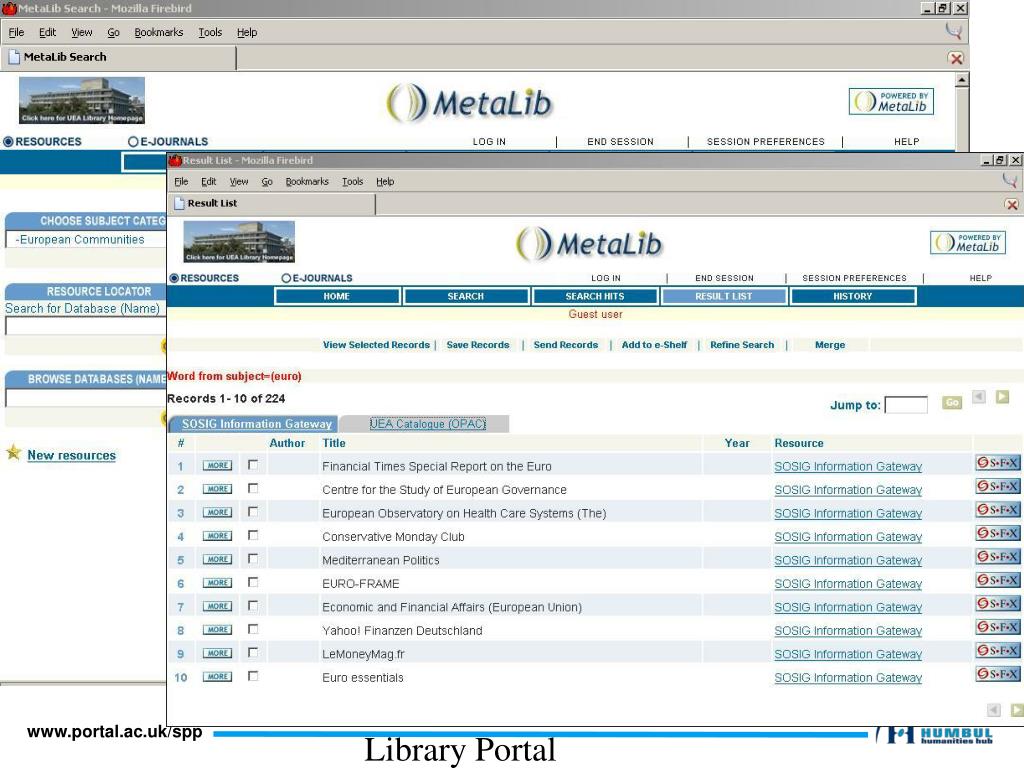The image size is (1024, 768).
Task: Click SFX button for LeMoneyMag.fr row
Action: click(998, 651)
